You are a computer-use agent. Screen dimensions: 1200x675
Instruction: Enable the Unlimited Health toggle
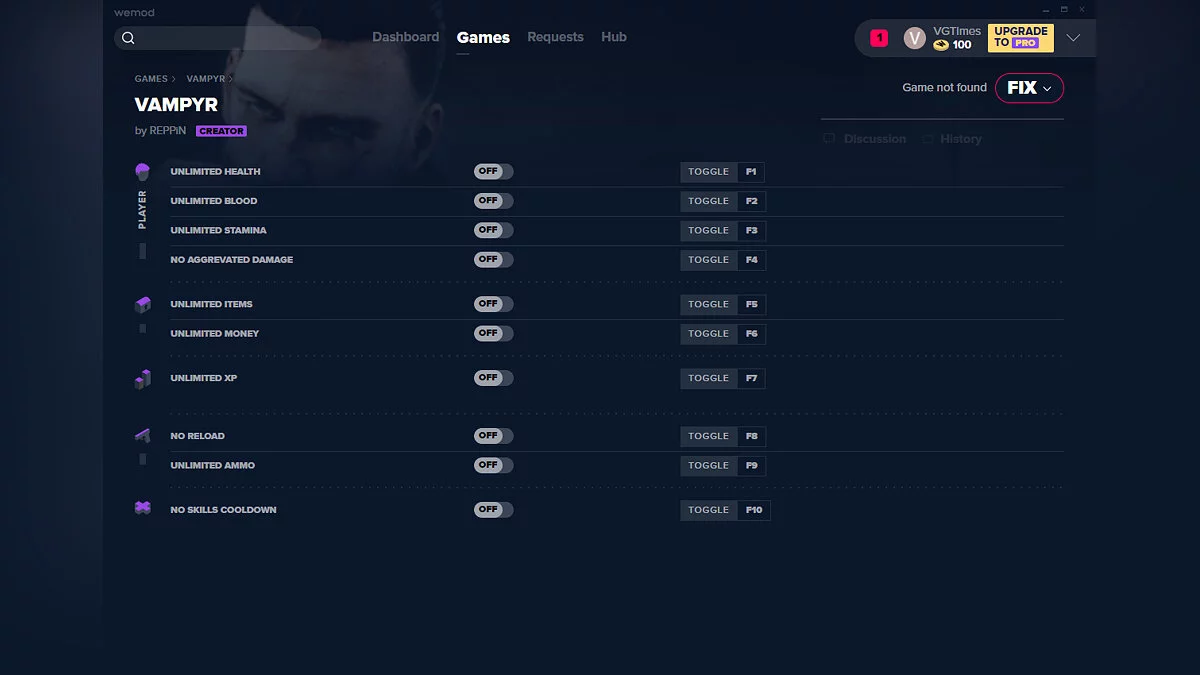(493, 172)
